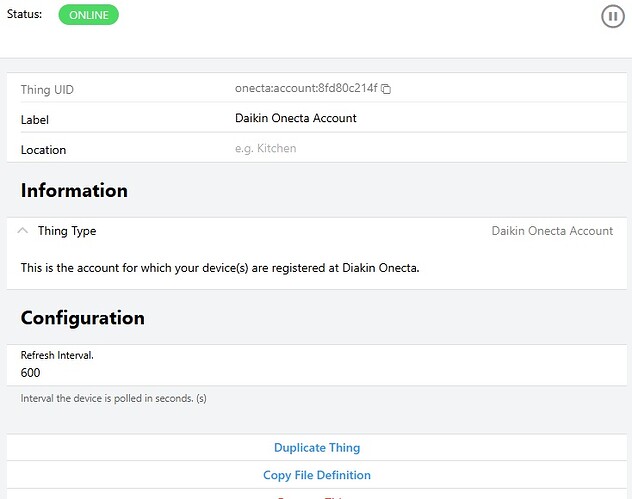The width and height of the screenshot is (632, 499).
Task: Click the ONLINE status badge
Action: pos(89,15)
